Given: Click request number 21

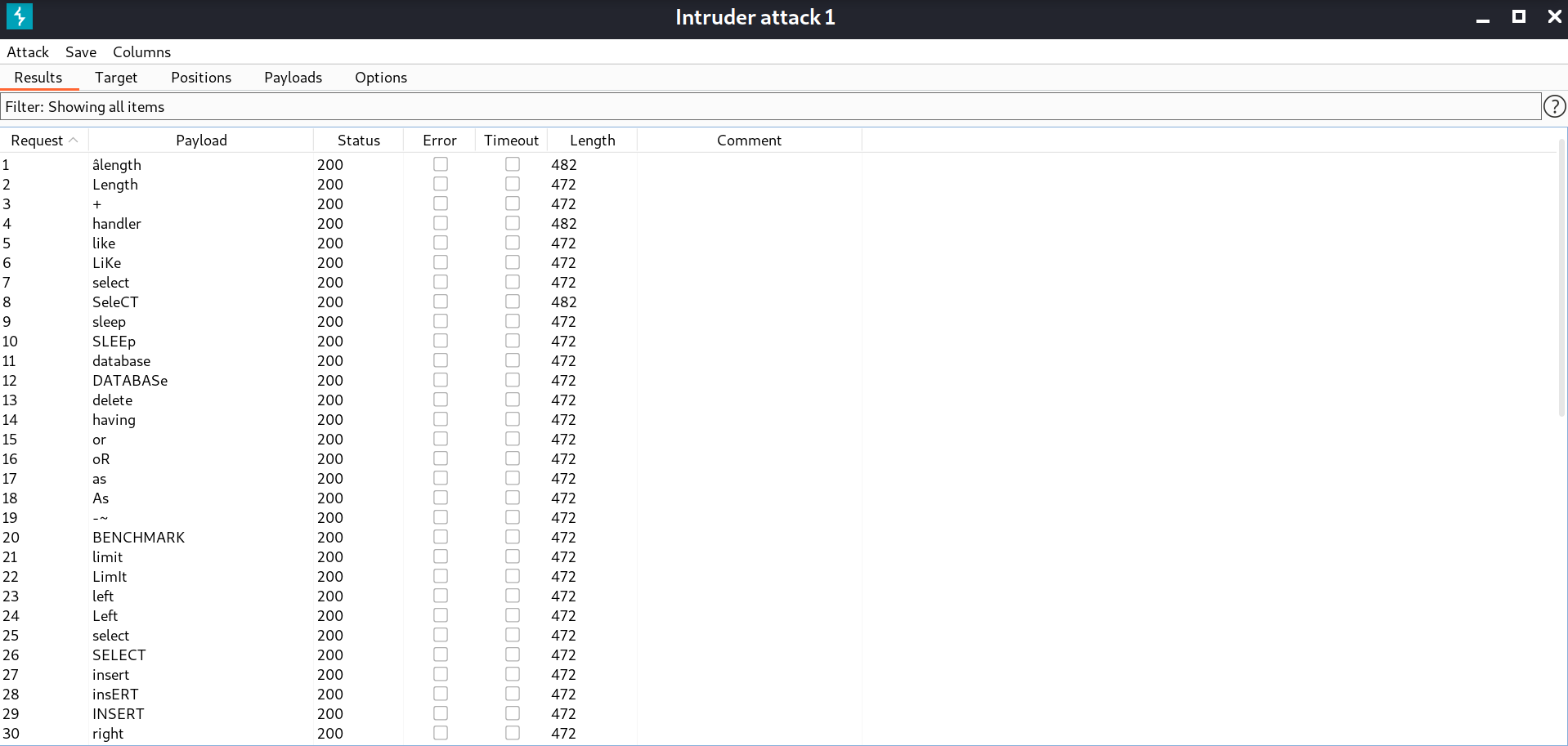Looking at the screenshot, I should (10, 556).
